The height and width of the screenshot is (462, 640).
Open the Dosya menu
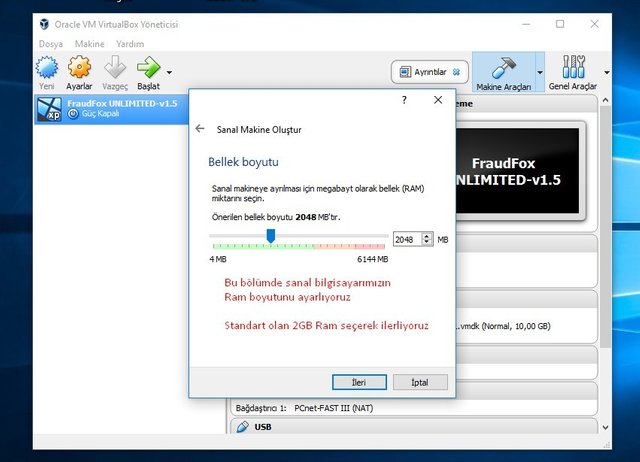coord(51,44)
